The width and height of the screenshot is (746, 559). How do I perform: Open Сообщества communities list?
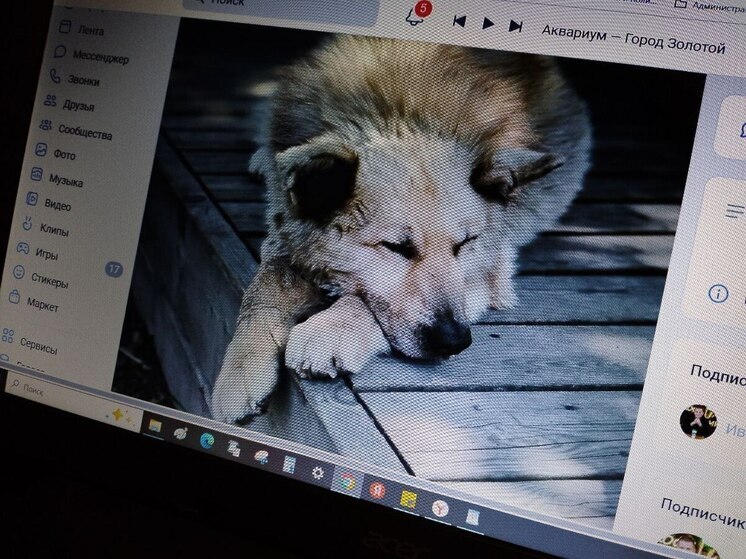[84, 131]
